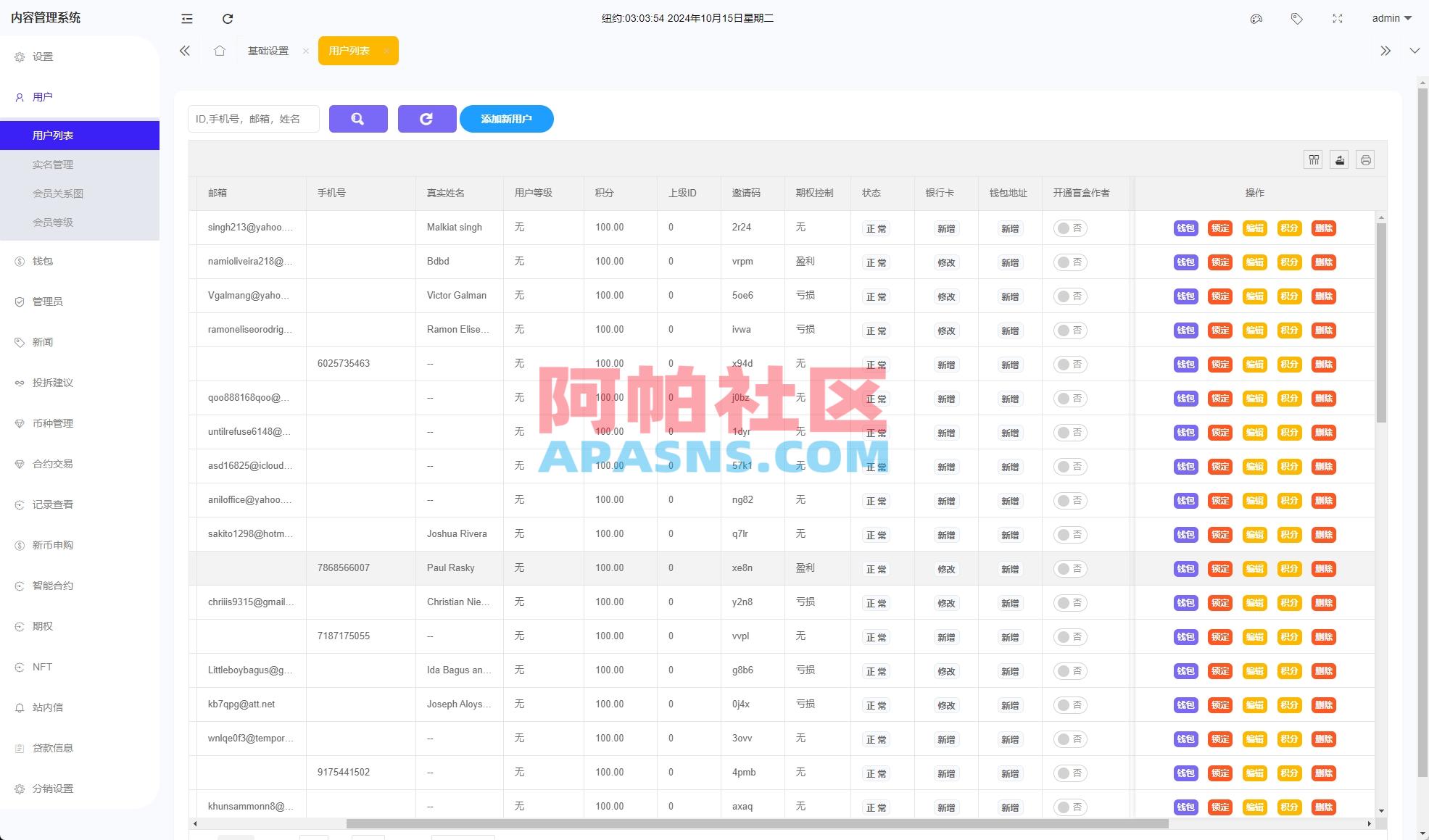Export table data via export icon
Screen dimensions: 1429x840
[x=1339, y=159]
